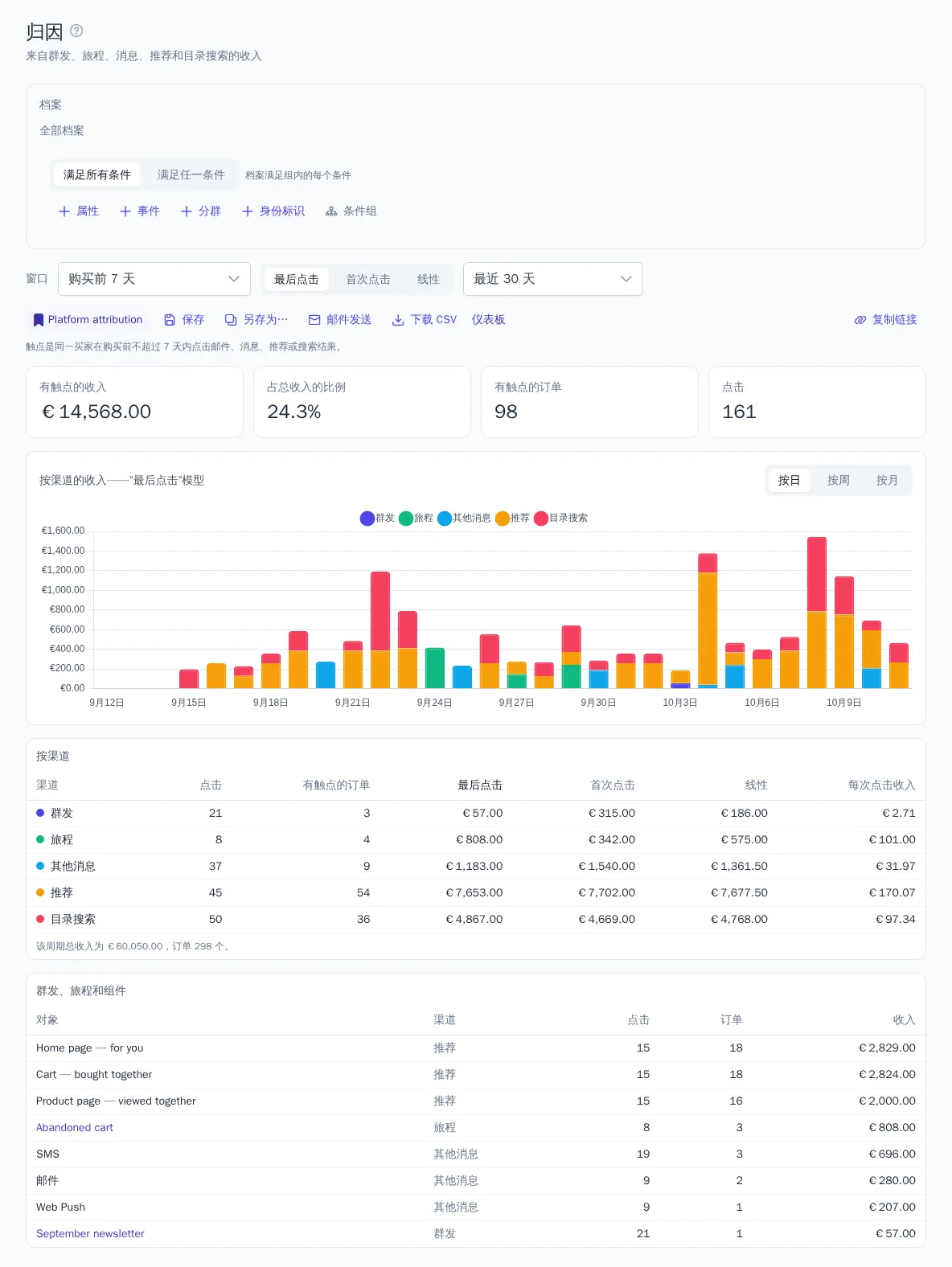Image resolution: width=952 pixels, height=1267 pixels.
Task: Click the 下载 CSV download icon
Action: coord(398,320)
